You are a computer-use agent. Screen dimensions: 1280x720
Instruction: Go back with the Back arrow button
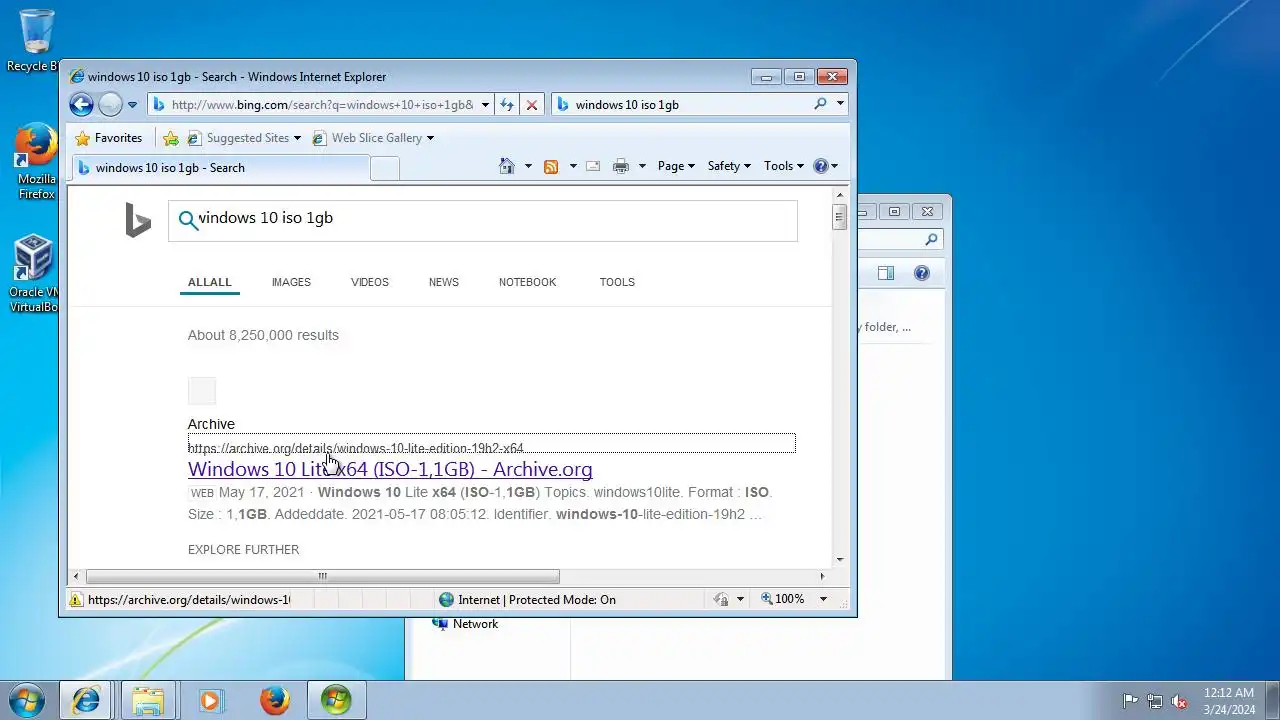(x=82, y=104)
